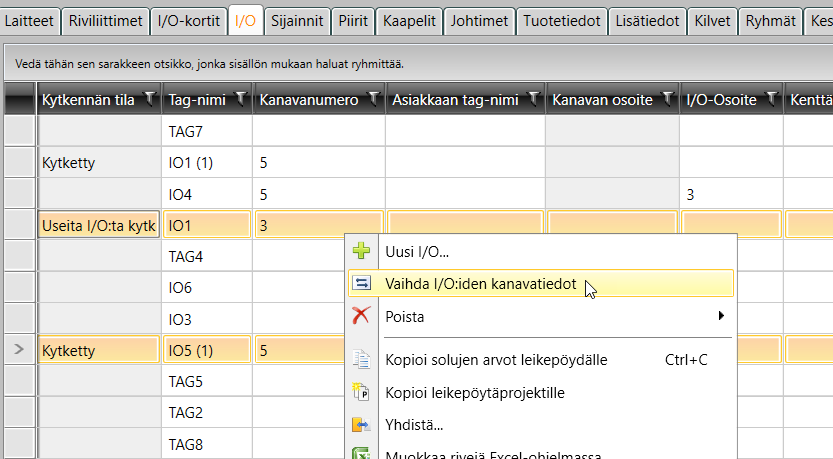833x459 pixels.
Task: Click the red X Poista icon
Action: (x=361, y=317)
